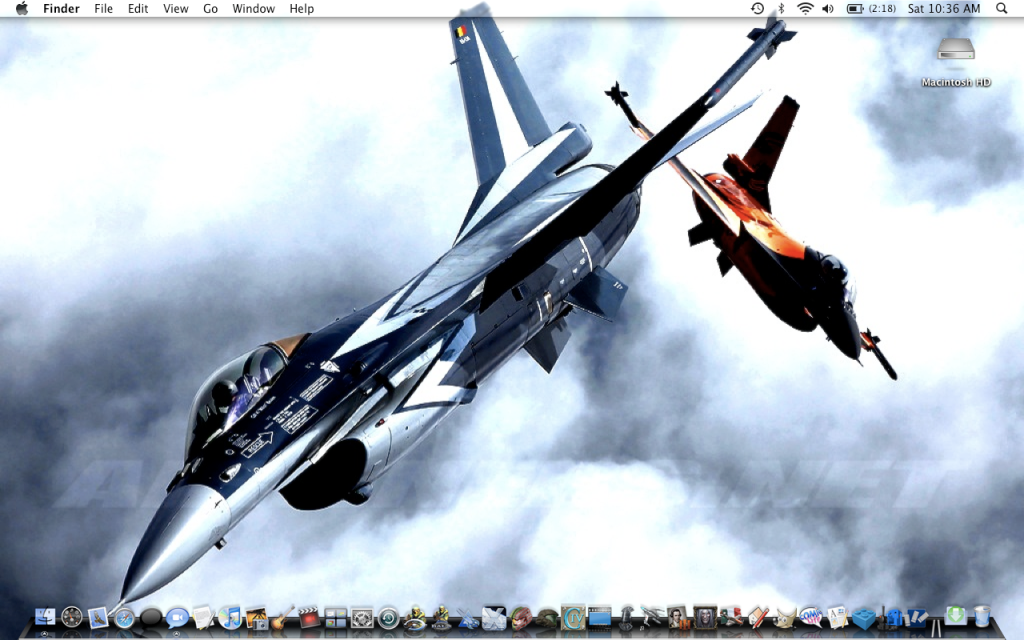Launch the Warcraft face icon
The width and height of the screenshot is (1024, 640).
pyautogui.click(x=705, y=616)
